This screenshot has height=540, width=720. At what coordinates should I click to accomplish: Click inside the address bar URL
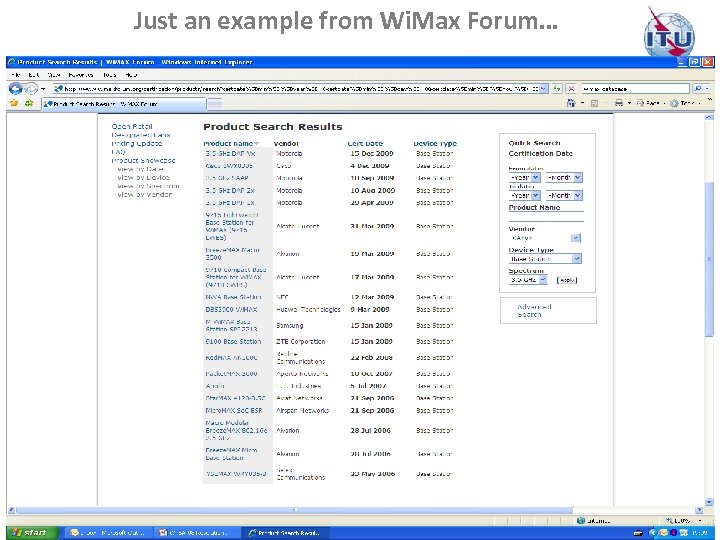[301, 89]
